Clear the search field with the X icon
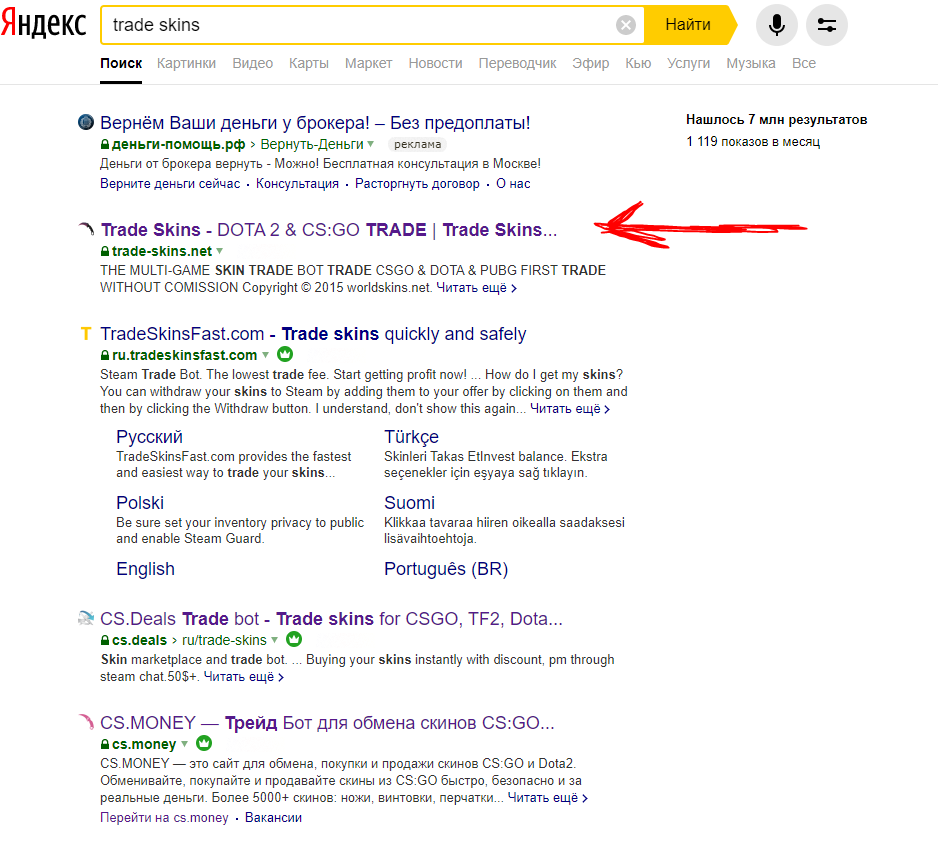The height and width of the screenshot is (846, 938). [626, 25]
